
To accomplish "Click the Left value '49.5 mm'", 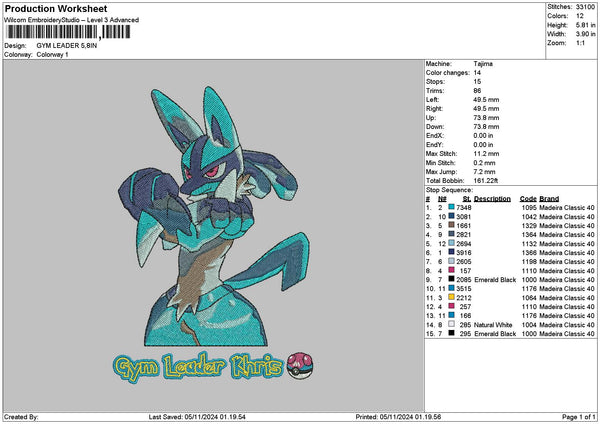I will (x=486, y=99).
